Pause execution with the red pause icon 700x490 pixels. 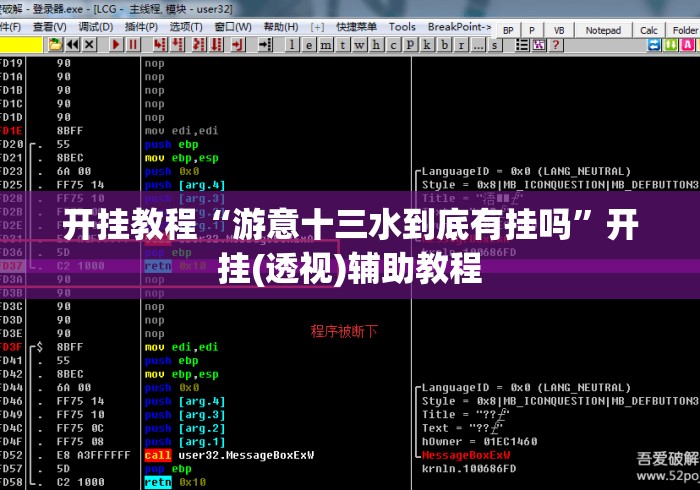point(133,45)
